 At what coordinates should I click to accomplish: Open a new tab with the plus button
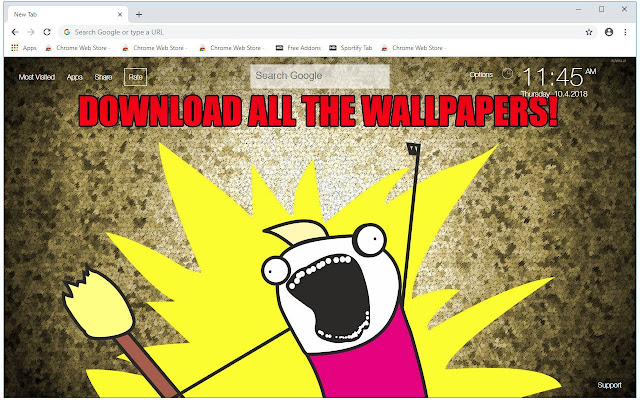[139, 14]
